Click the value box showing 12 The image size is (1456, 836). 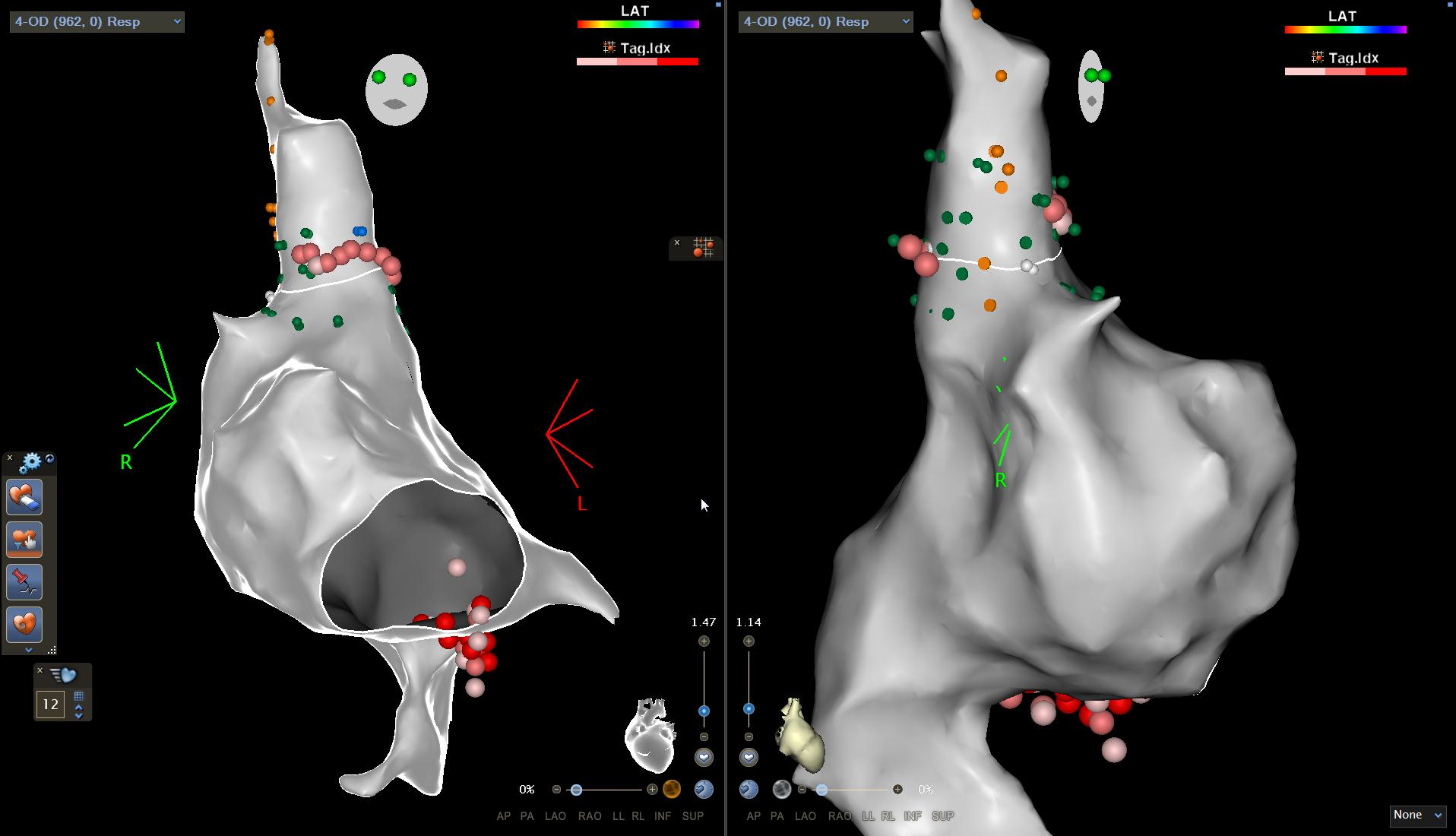pyautogui.click(x=50, y=705)
